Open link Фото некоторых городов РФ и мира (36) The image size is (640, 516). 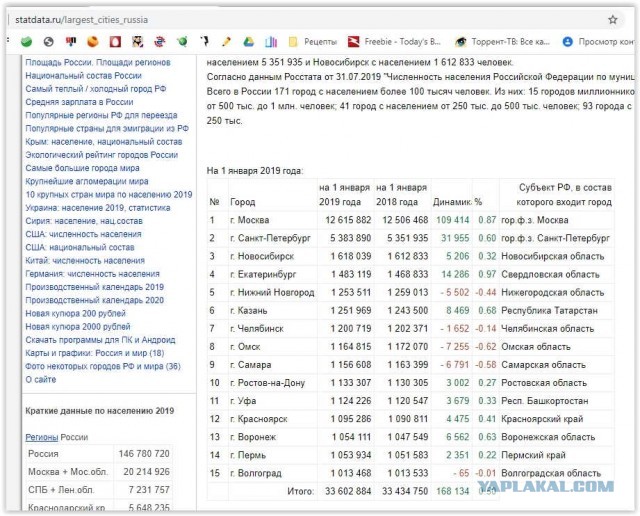click(103, 366)
